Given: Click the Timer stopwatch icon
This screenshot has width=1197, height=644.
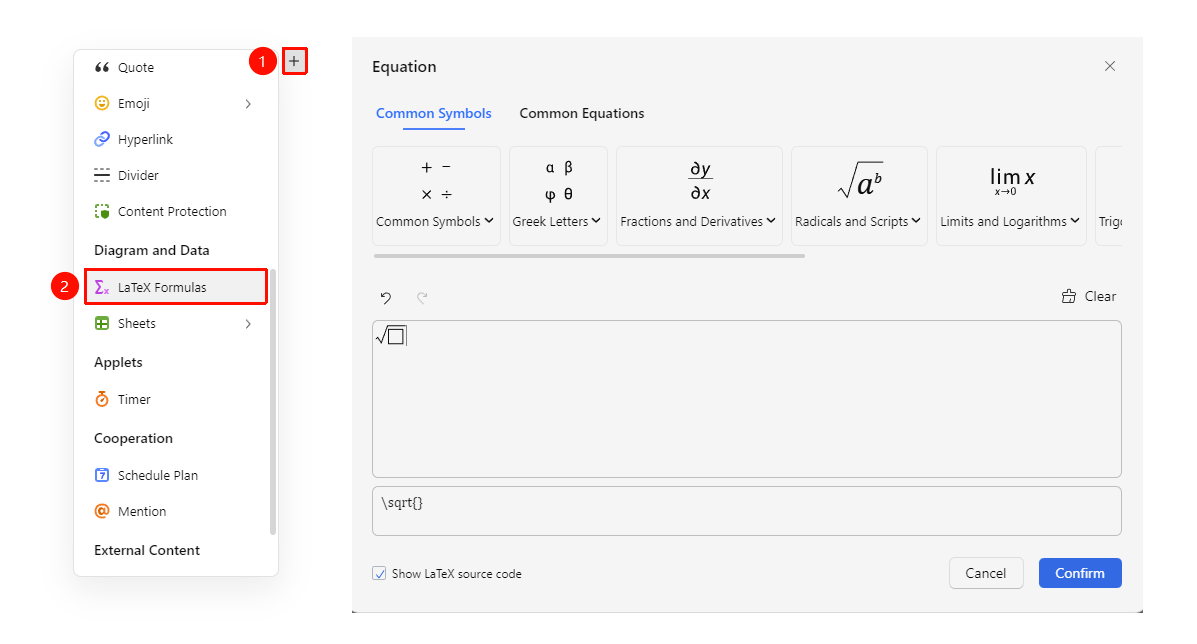Looking at the screenshot, I should click(102, 399).
